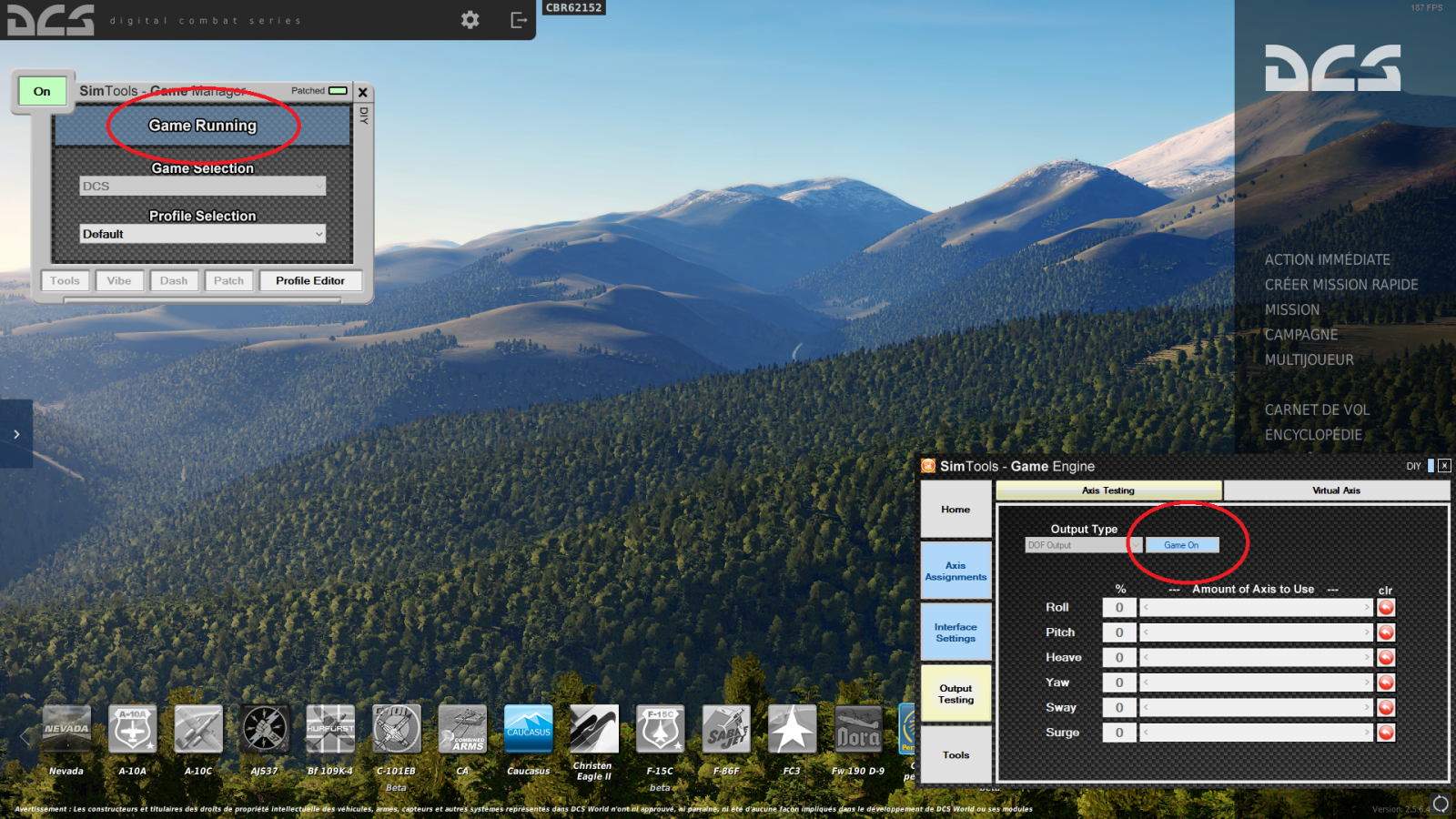Switch to the Virtual Axis tab

click(1336, 490)
